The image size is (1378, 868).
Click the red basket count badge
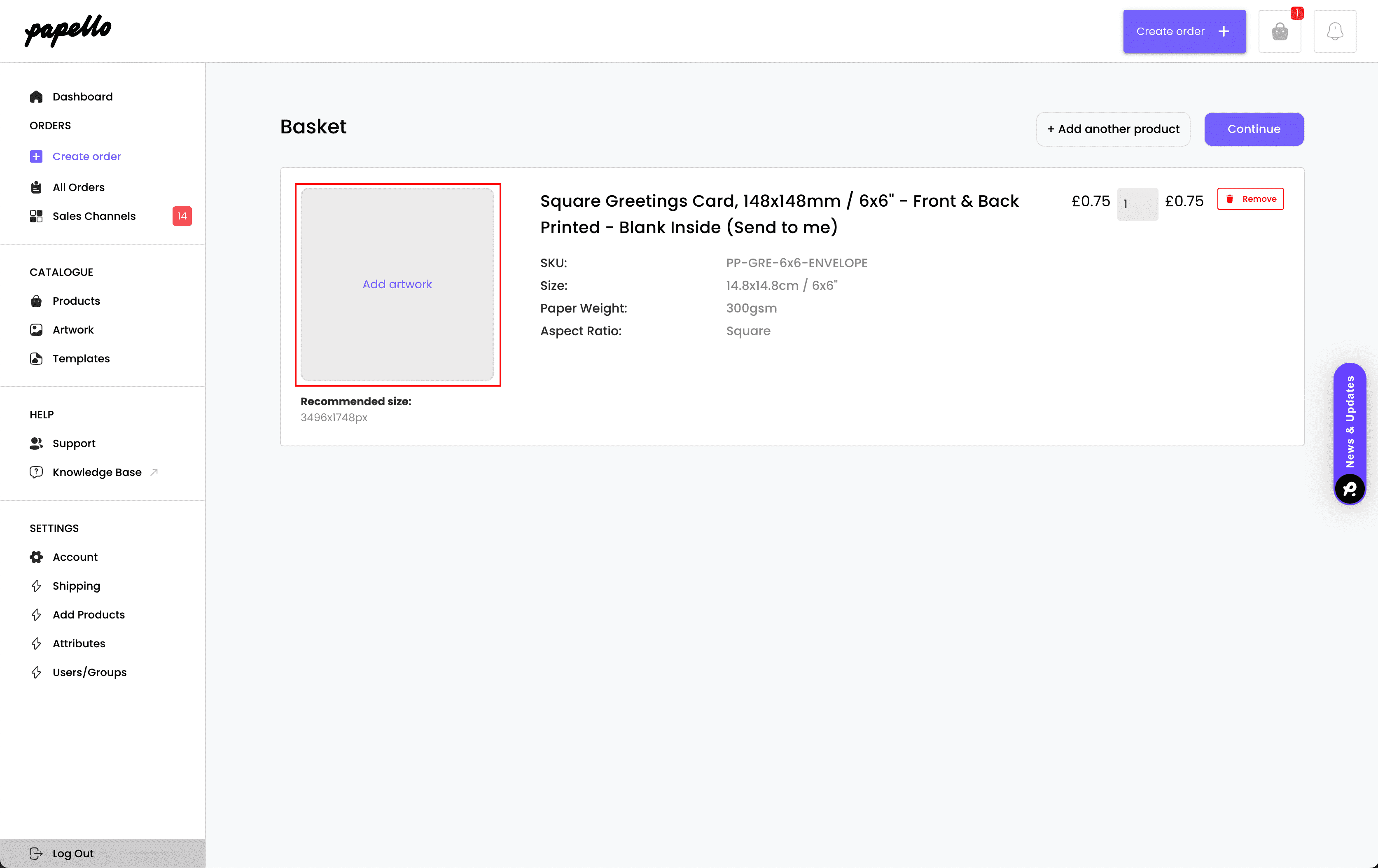(x=1297, y=13)
